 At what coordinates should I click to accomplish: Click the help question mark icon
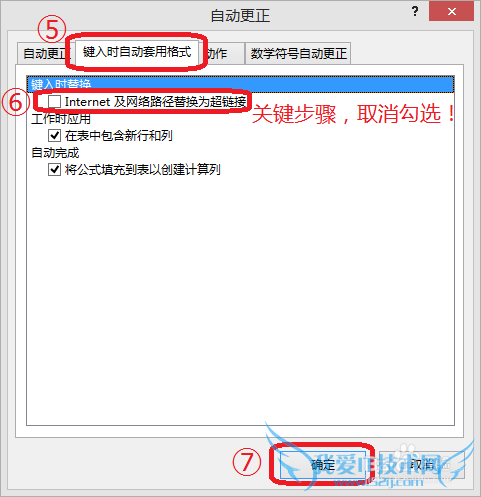coord(415,11)
